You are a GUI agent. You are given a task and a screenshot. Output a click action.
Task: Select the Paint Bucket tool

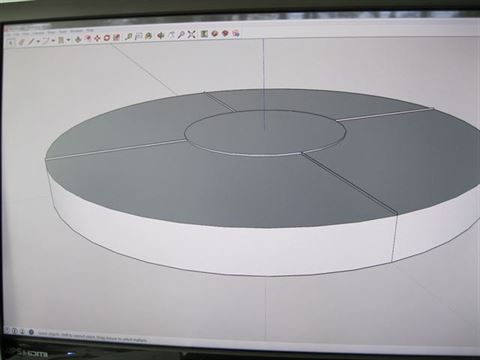coord(149,36)
